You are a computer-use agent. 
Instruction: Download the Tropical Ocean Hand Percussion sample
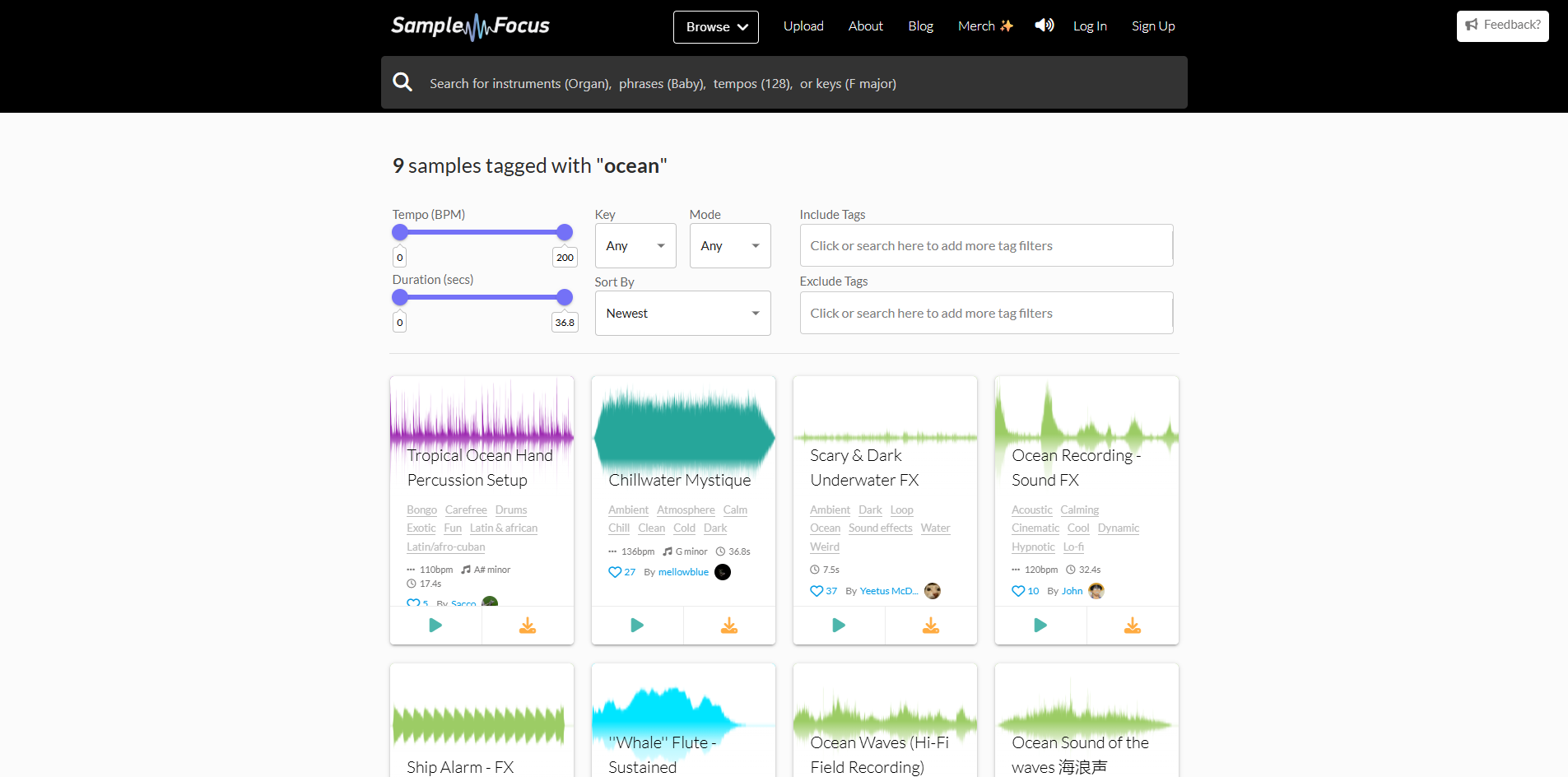click(x=528, y=626)
